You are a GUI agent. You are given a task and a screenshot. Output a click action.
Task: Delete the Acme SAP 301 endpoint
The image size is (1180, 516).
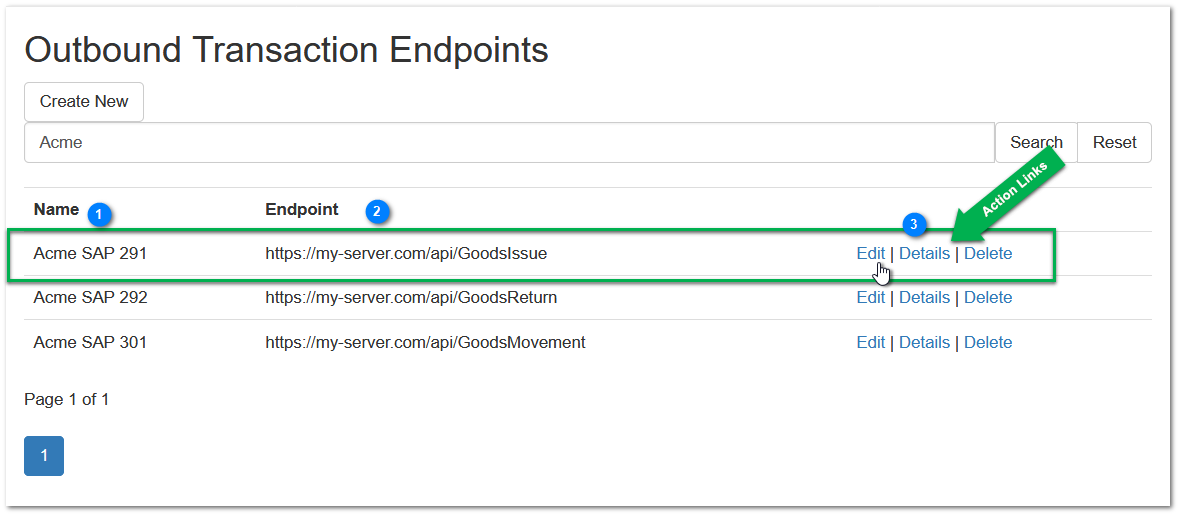click(988, 343)
